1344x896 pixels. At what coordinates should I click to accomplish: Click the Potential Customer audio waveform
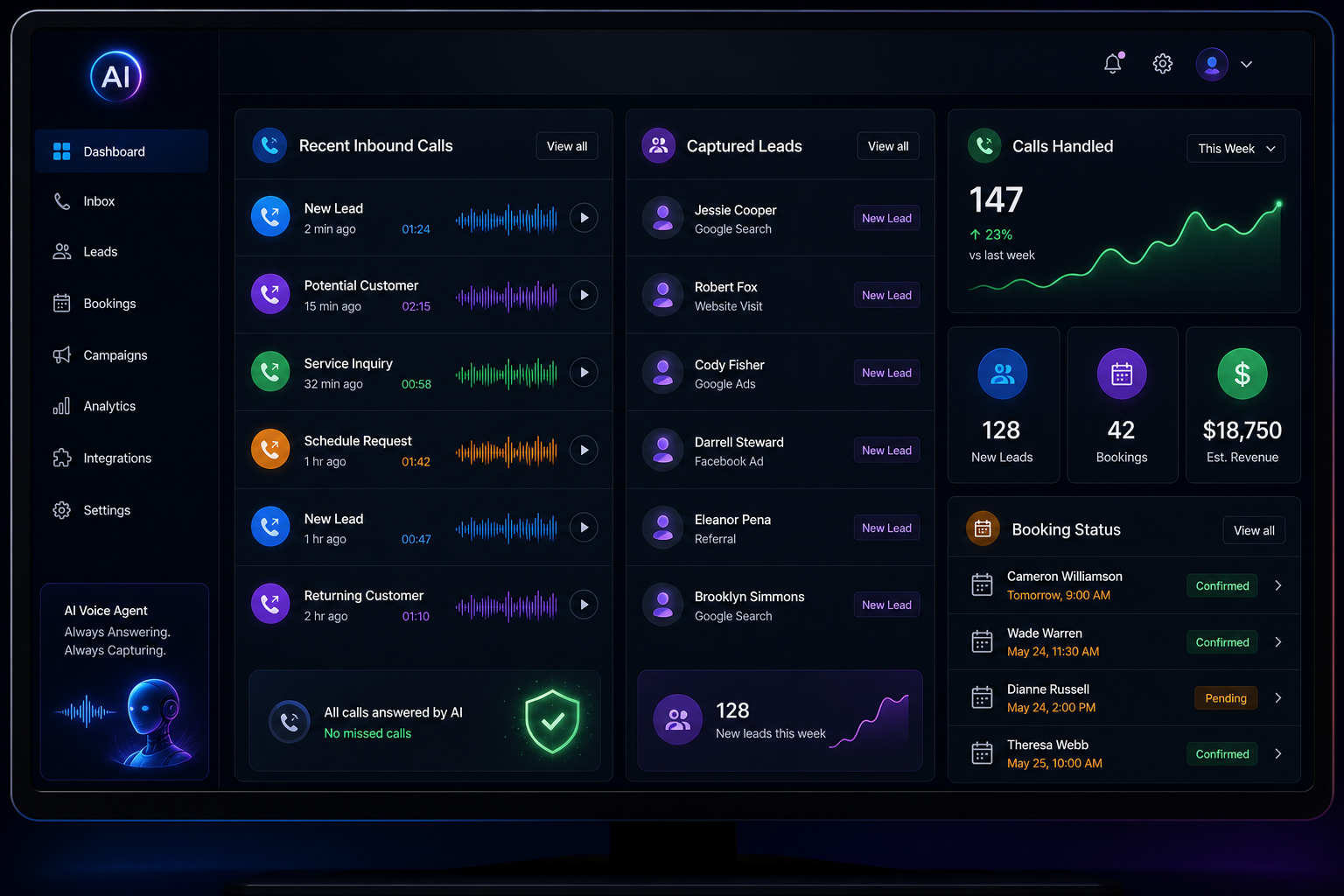coord(507,297)
